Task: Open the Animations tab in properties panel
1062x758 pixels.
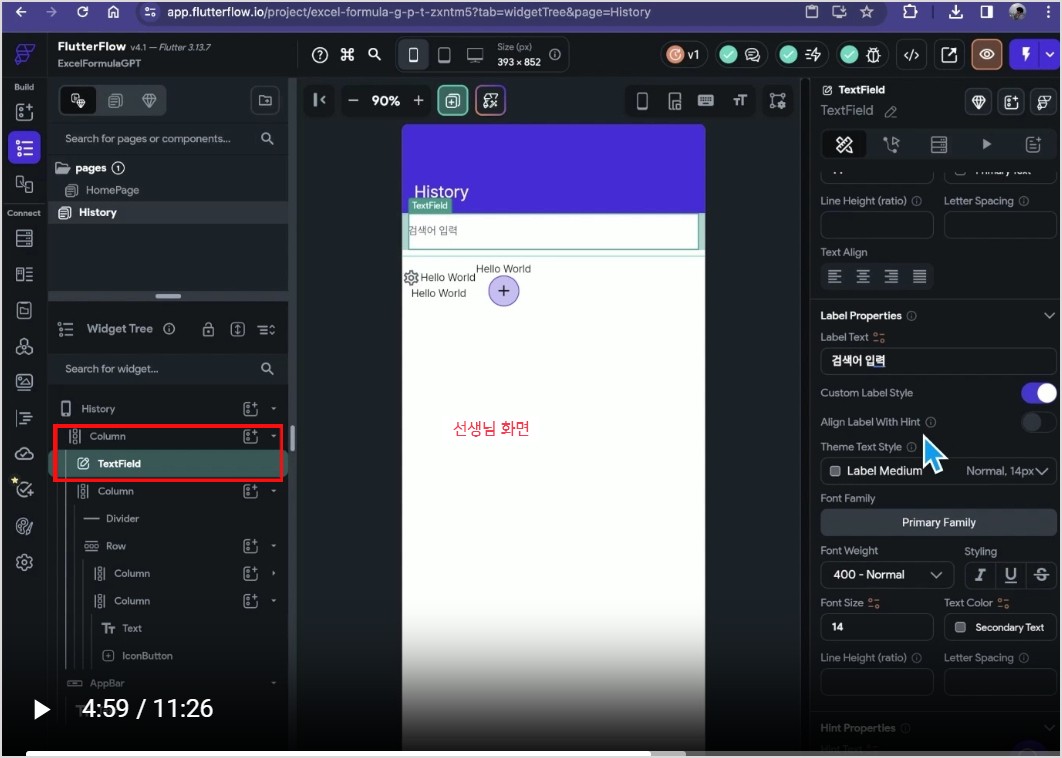Action: pyautogui.click(x=986, y=144)
